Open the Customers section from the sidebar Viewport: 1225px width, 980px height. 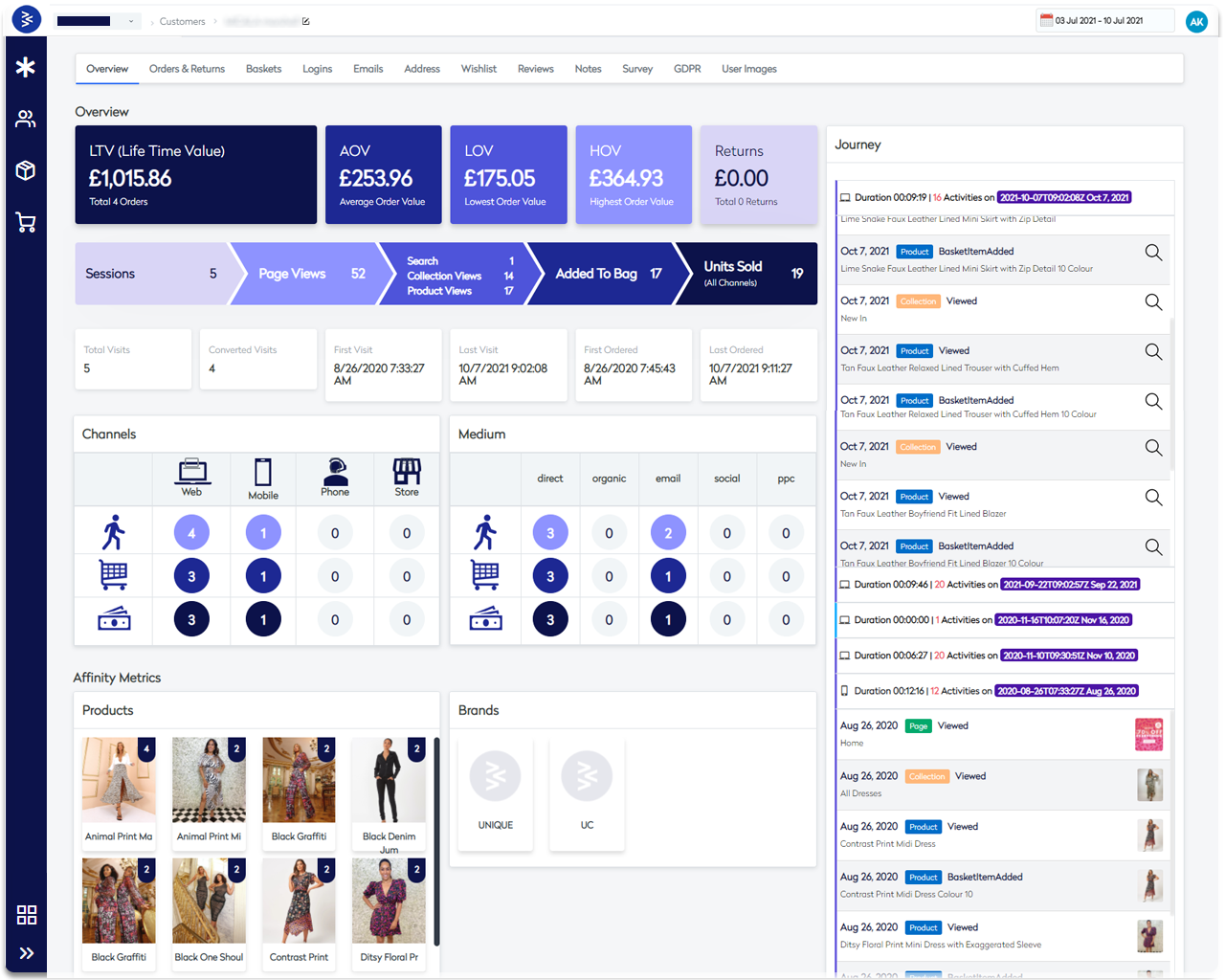tap(26, 118)
